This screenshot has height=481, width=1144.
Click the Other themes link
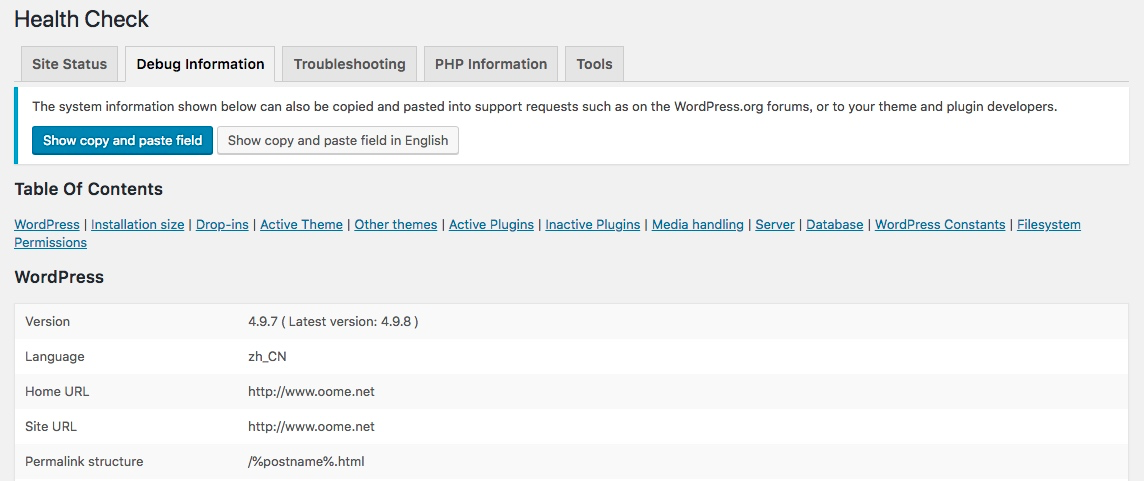[395, 225]
